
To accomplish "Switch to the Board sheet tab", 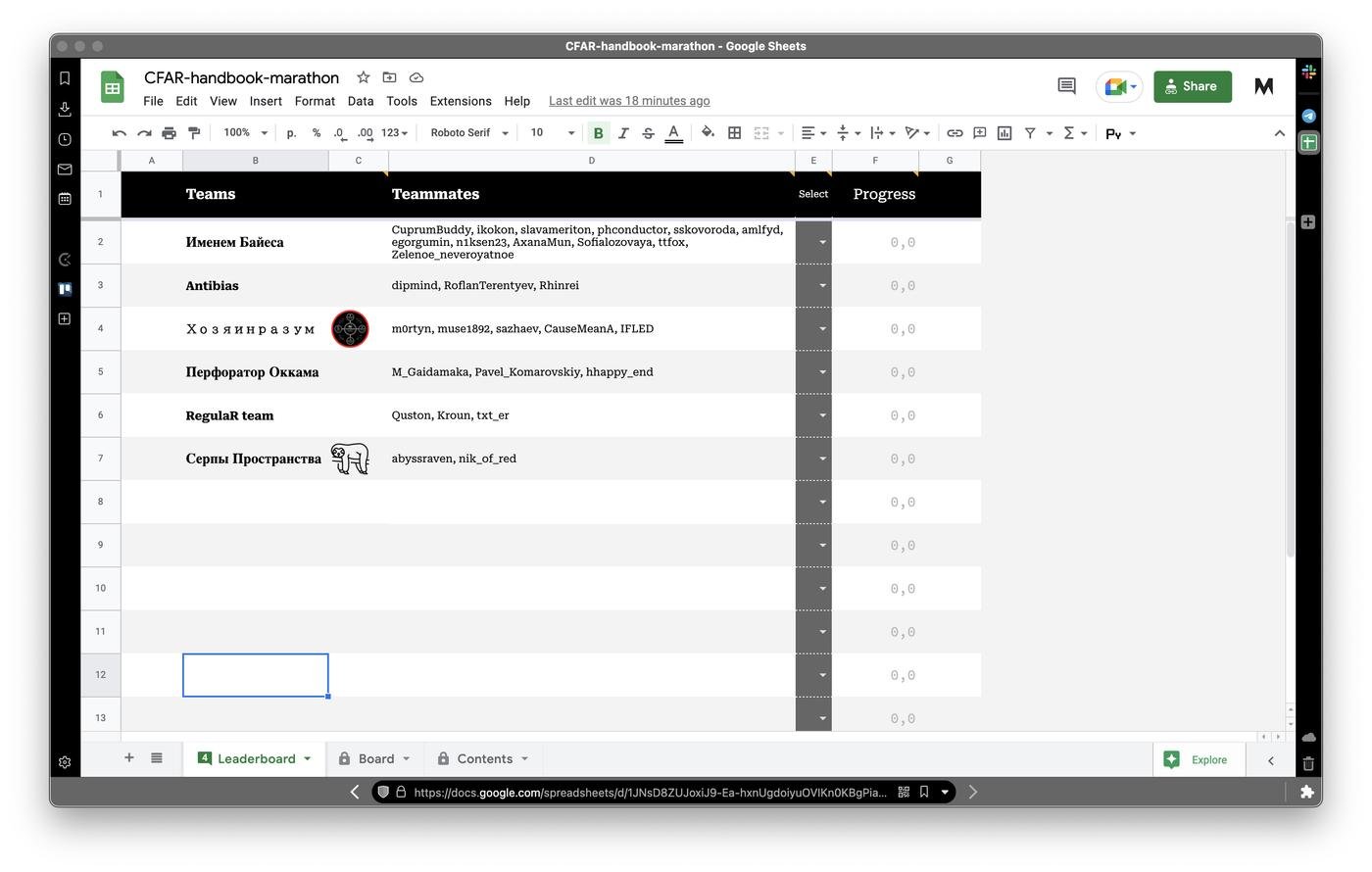I will pyautogui.click(x=375, y=759).
